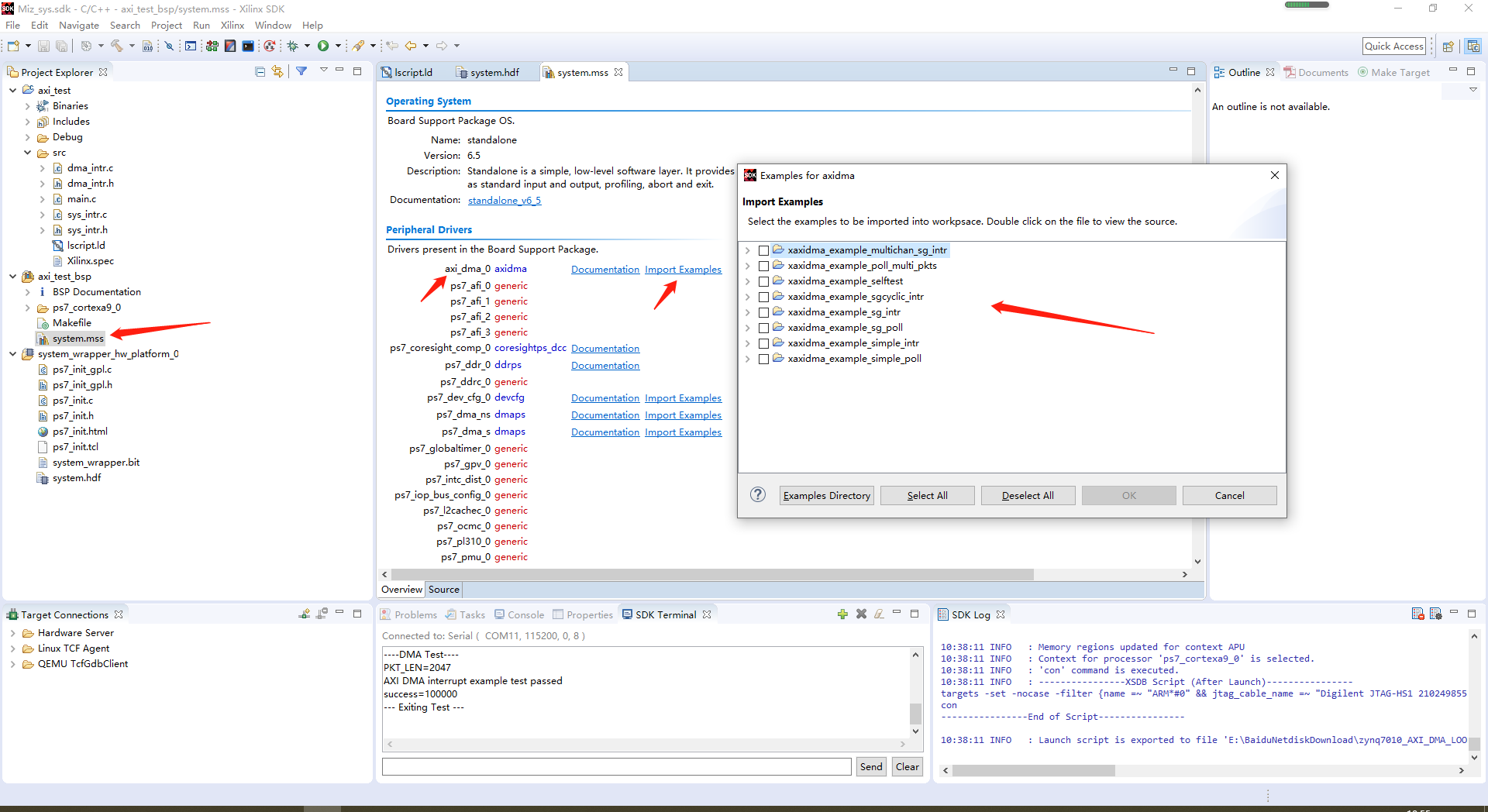Viewport: 1488px width, 812px height.
Task: Click the Save icon in the toolbar
Action: click(x=43, y=46)
